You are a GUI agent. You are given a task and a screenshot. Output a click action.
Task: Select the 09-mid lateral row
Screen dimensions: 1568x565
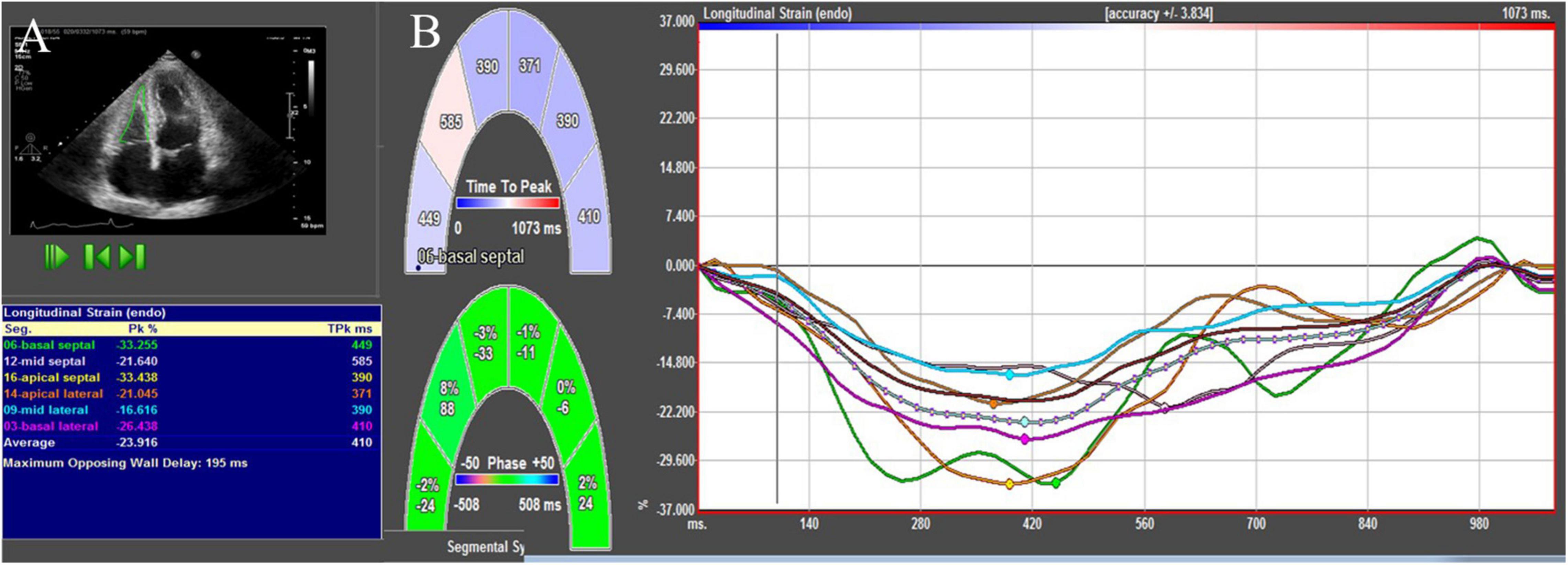coord(191,410)
